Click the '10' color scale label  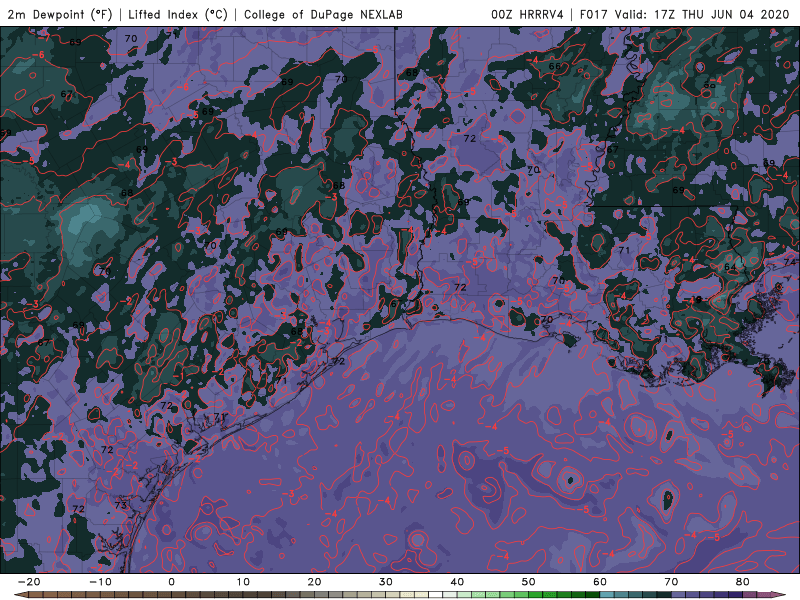coord(243,582)
